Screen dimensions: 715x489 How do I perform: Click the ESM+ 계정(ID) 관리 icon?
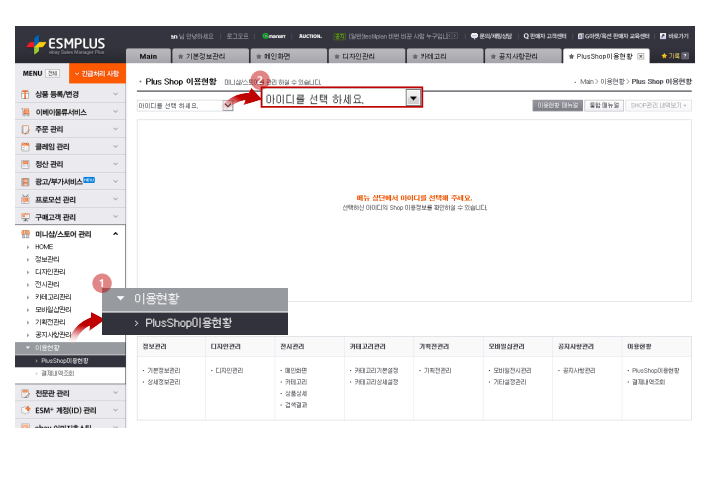click(26, 410)
